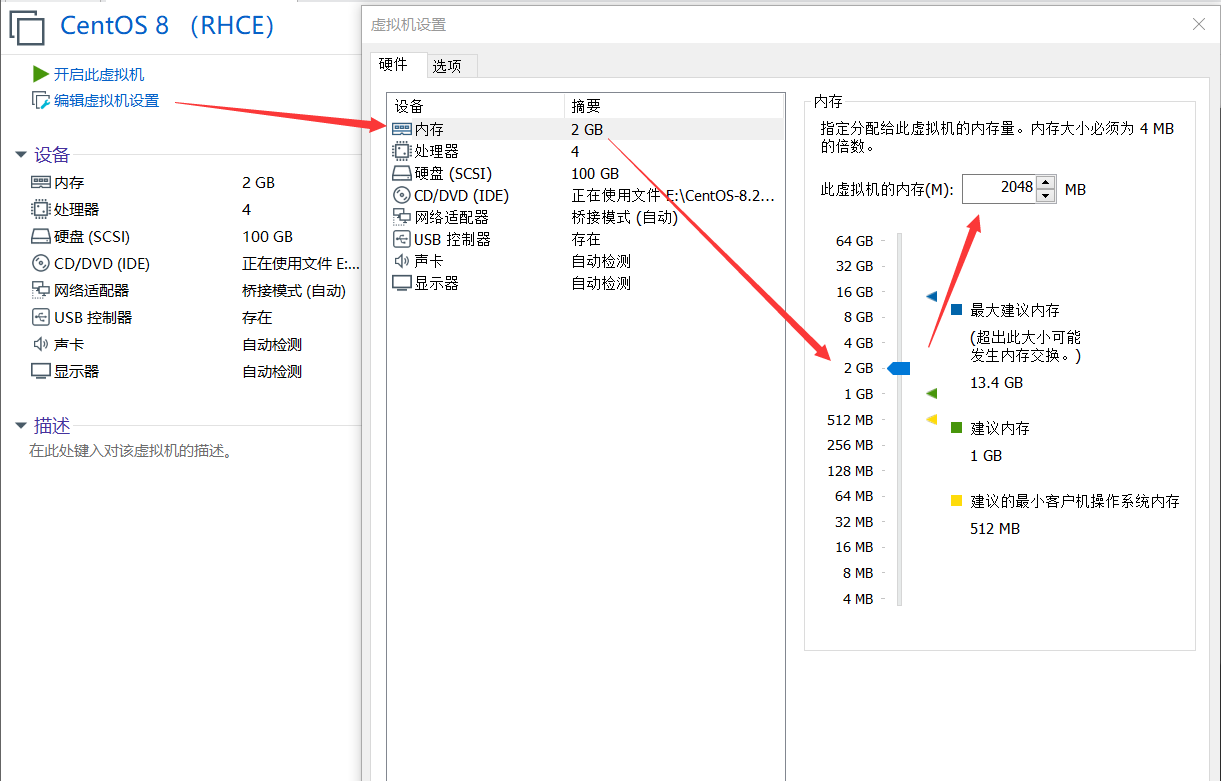
Task: Collapse the 描述 section in main window
Action: coord(20,426)
